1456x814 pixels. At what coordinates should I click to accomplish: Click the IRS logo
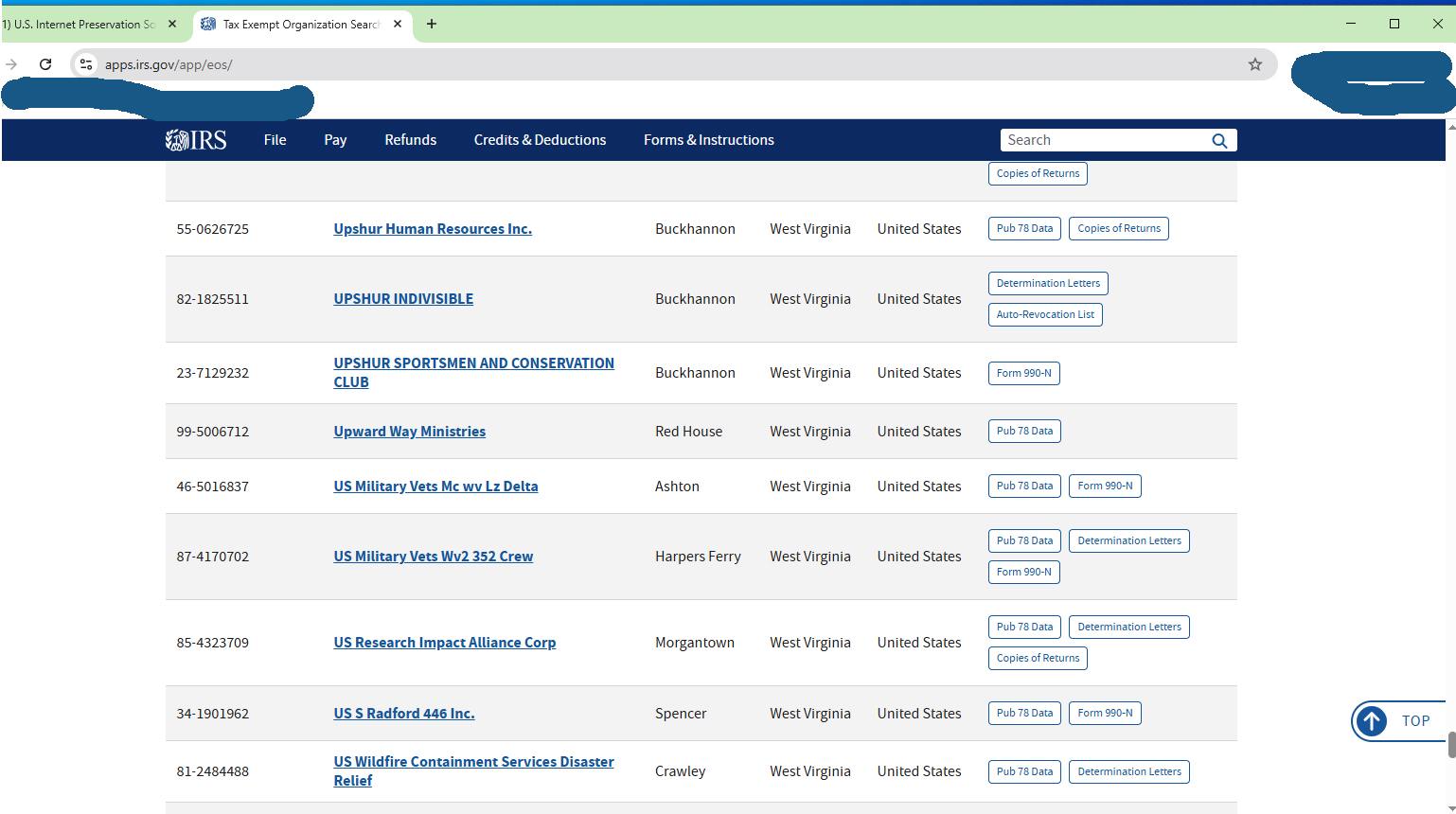click(x=196, y=140)
